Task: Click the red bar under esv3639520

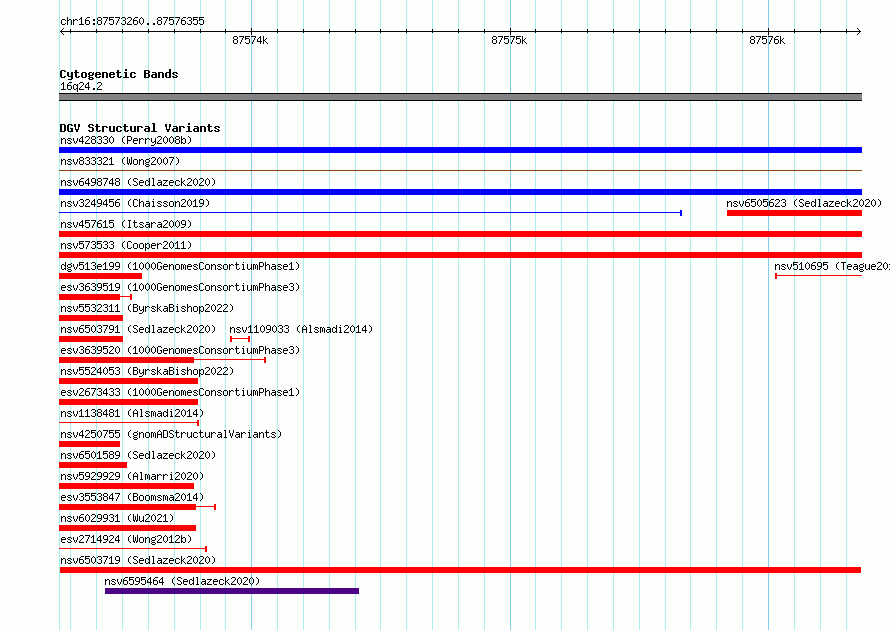Action: click(x=127, y=360)
